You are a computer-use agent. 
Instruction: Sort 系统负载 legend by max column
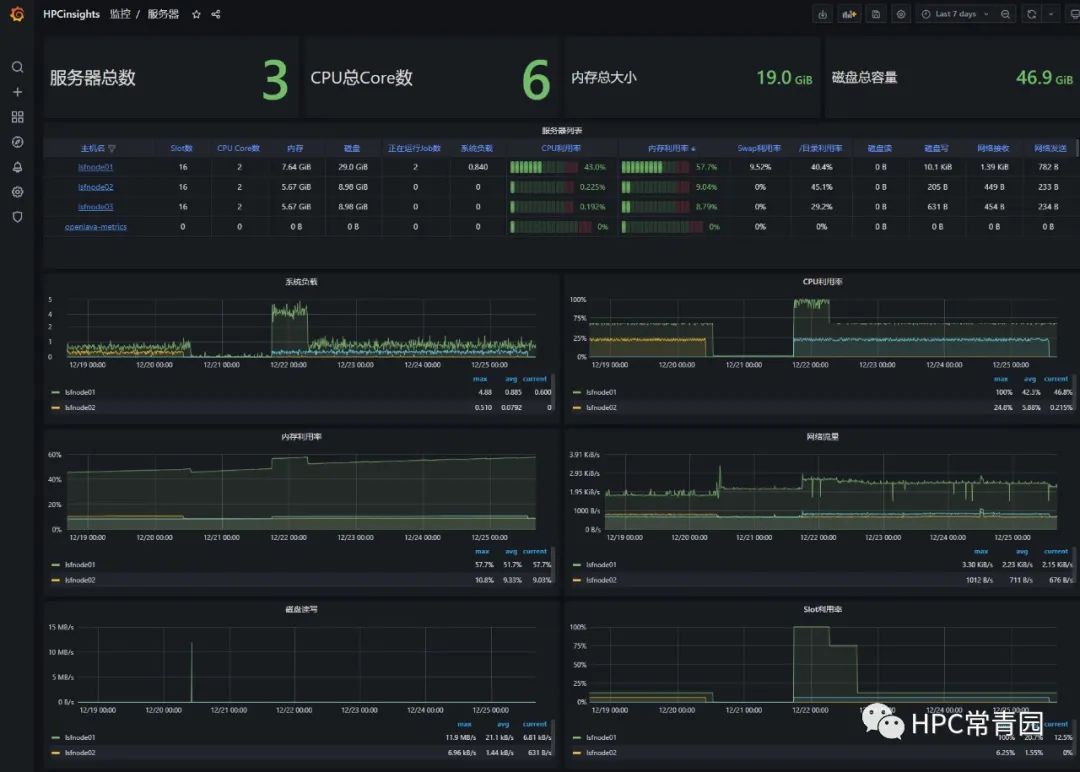click(x=480, y=379)
